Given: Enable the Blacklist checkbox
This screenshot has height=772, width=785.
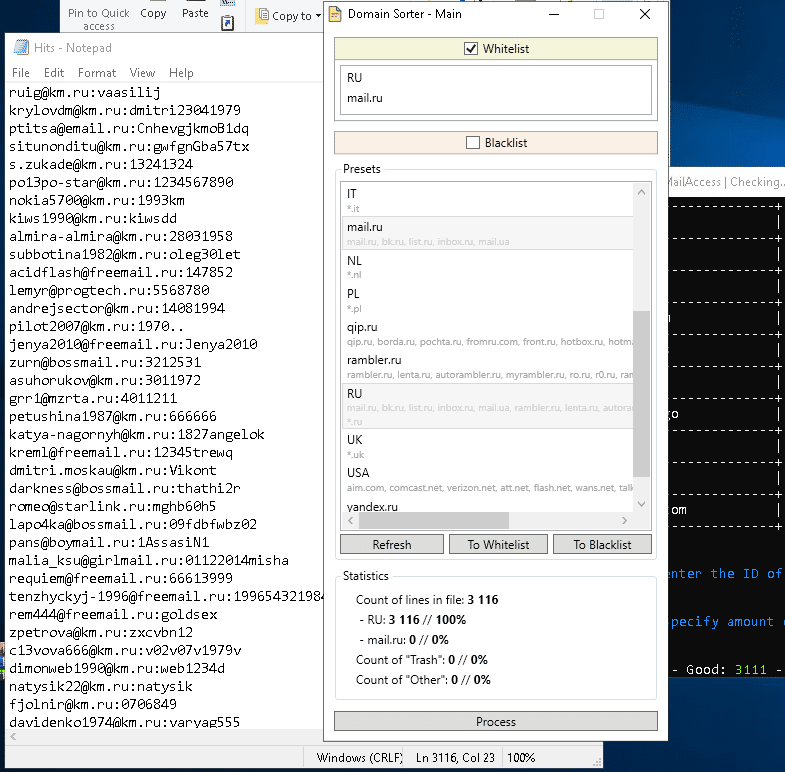Looking at the screenshot, I should [x=473, y=143].
